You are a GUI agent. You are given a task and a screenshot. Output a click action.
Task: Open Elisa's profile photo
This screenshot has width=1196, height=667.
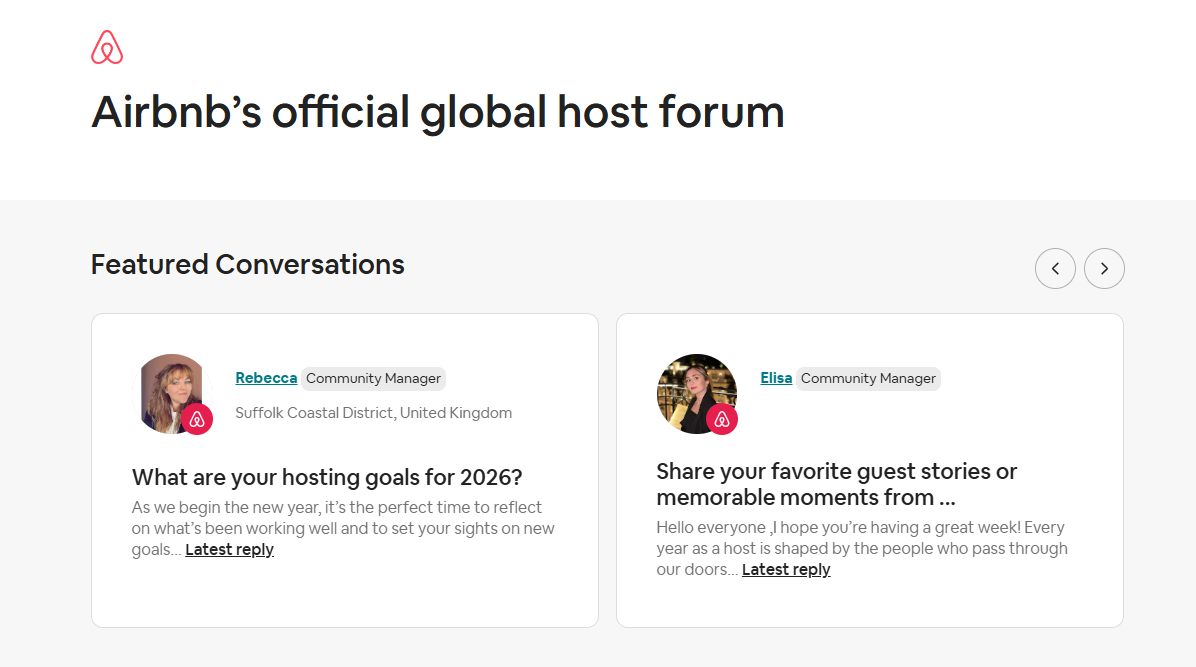coord(694,388)
